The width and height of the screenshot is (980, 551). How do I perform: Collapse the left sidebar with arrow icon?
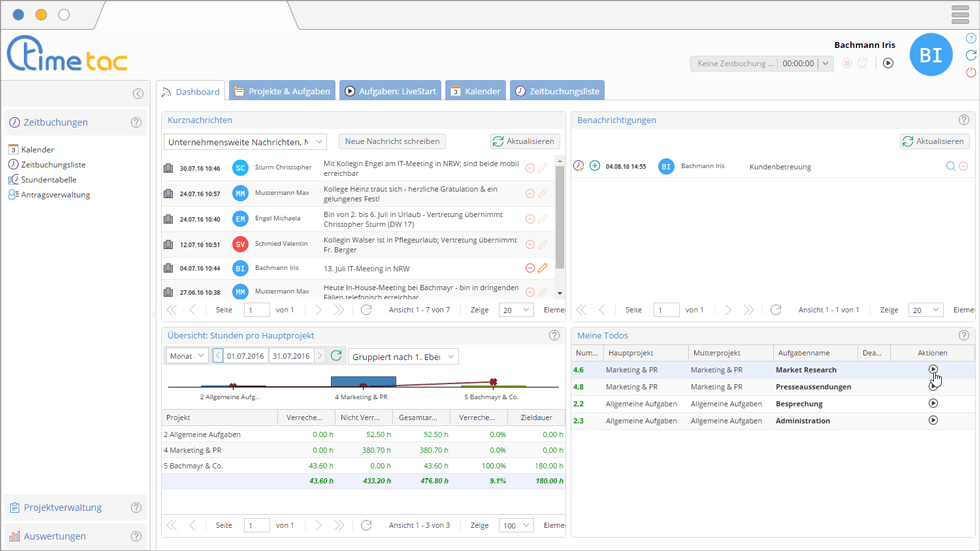[138, 94]
